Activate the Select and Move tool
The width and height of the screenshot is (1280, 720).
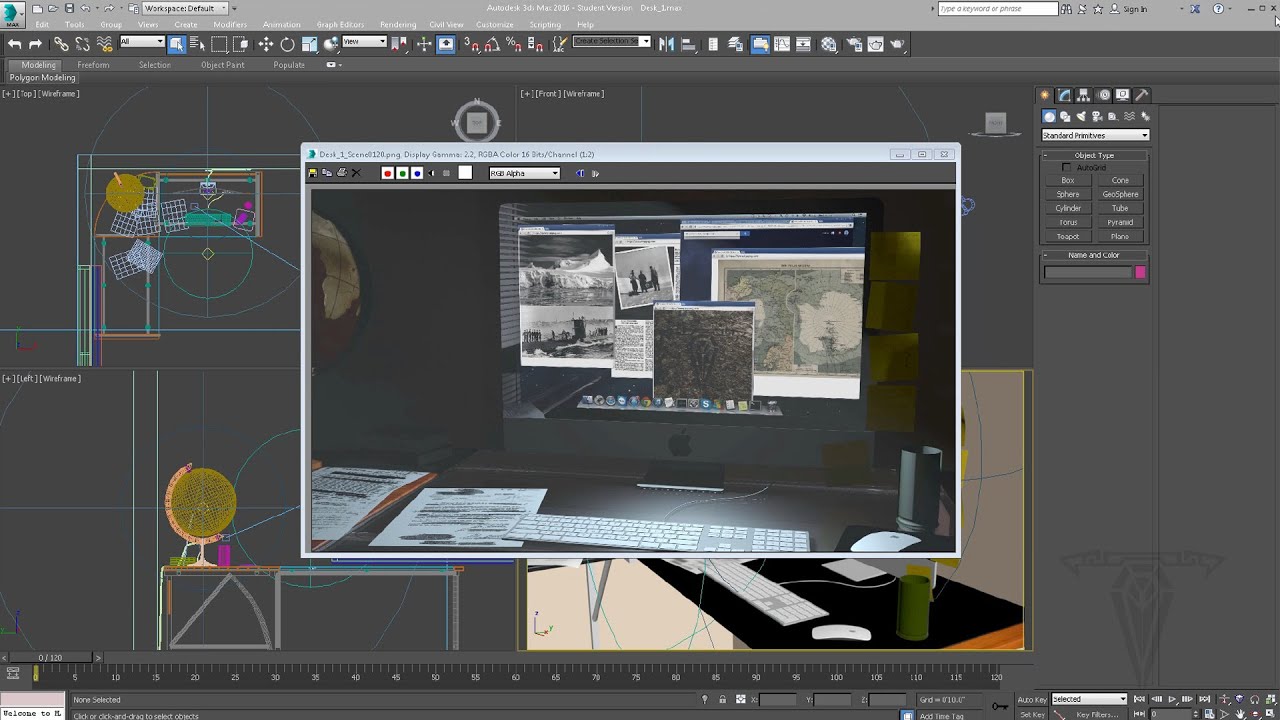[x=265, y=44]
